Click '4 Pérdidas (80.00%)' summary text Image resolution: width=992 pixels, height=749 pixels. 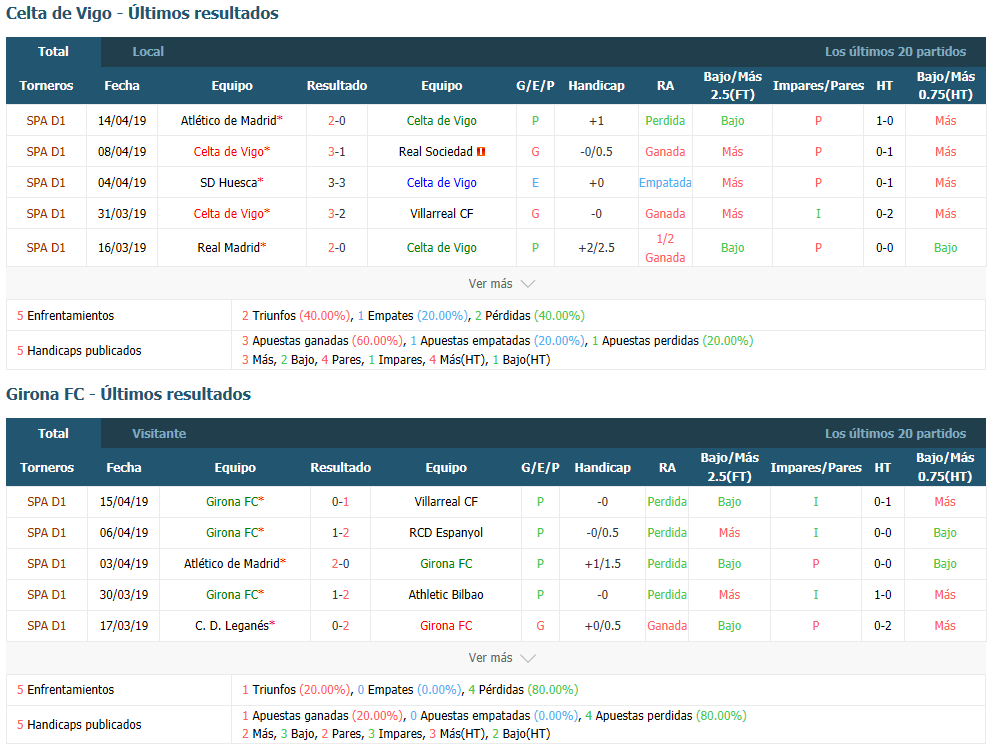tap(523, 690)
